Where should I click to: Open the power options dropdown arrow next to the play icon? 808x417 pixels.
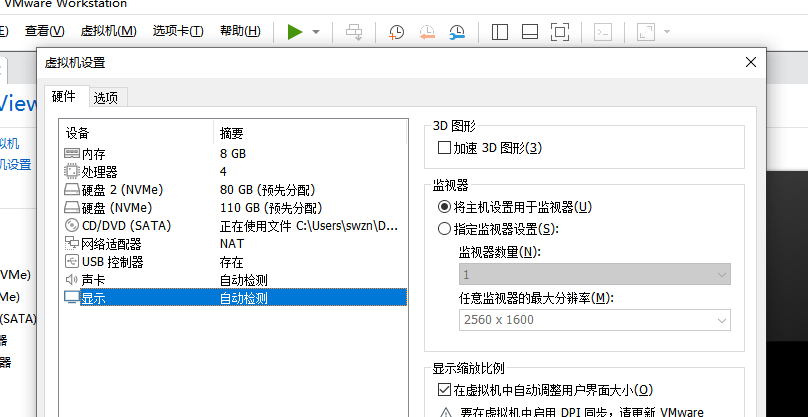click(316, 32)
